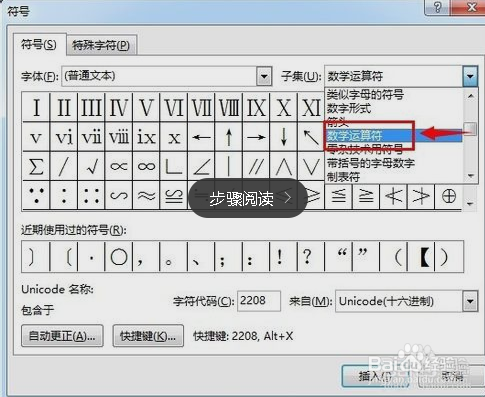Insert recently used circle ○ symbol

tap(119, 257)
